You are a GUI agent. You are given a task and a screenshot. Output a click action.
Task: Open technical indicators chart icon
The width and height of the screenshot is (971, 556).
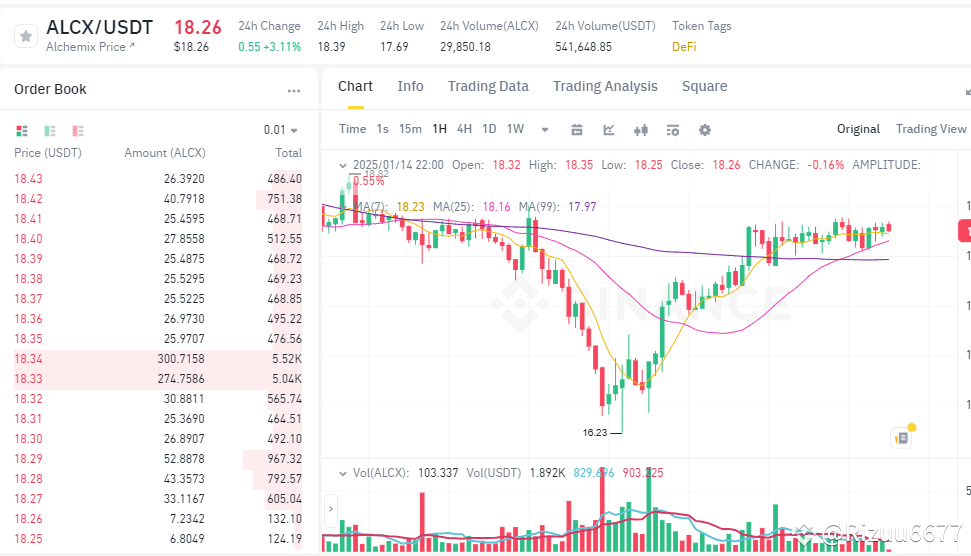coord(609,129)
